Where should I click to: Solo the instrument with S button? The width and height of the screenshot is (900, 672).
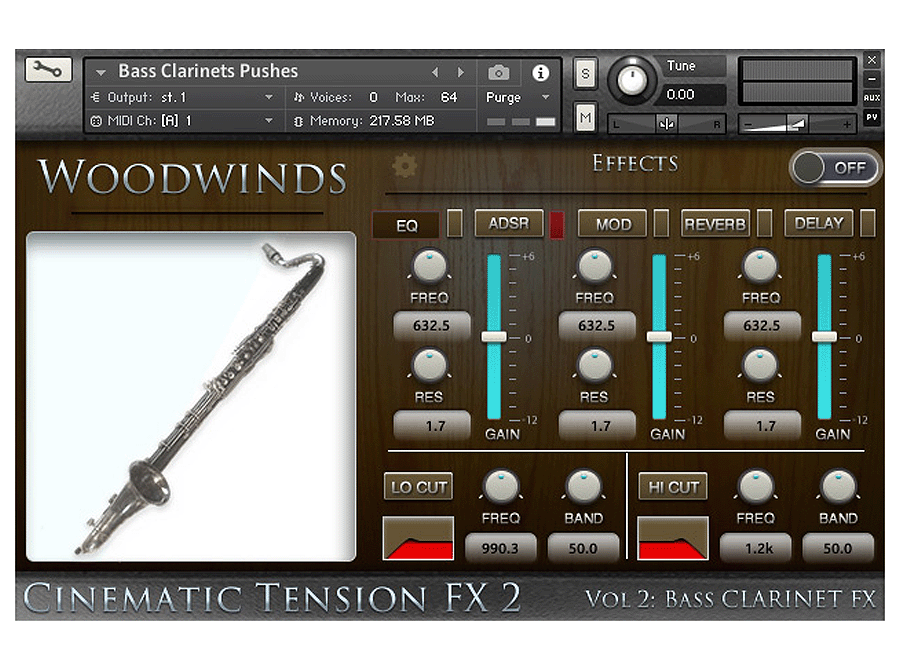(x=585, y=73)
